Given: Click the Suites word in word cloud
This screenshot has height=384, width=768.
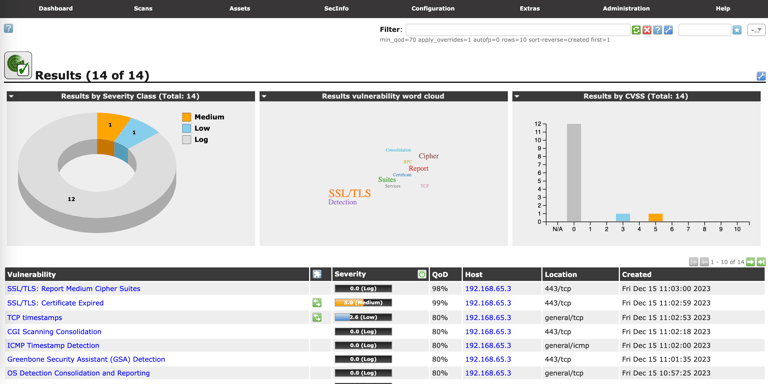Looking at the screenshot, I should 387,180.
